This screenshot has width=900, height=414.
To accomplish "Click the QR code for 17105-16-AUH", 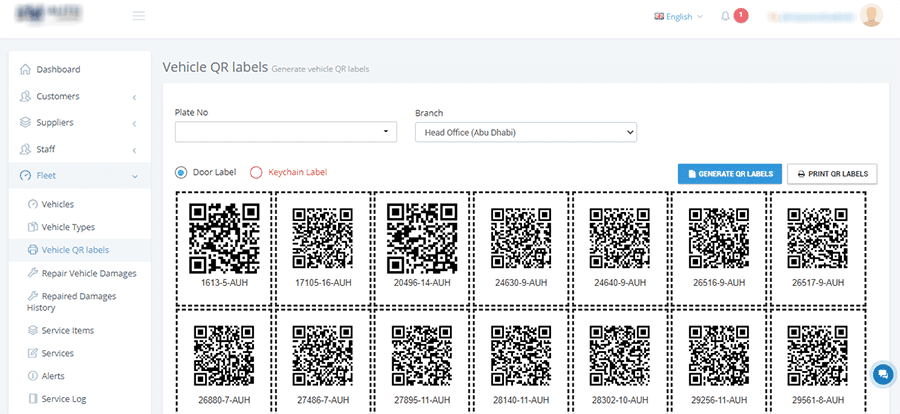I will pyautogui.click(x=323, y=238).
